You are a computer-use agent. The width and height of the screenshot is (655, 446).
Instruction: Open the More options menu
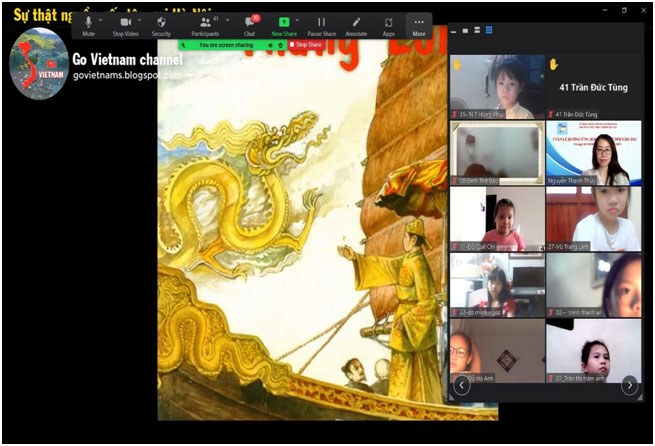tap(419, 26)
